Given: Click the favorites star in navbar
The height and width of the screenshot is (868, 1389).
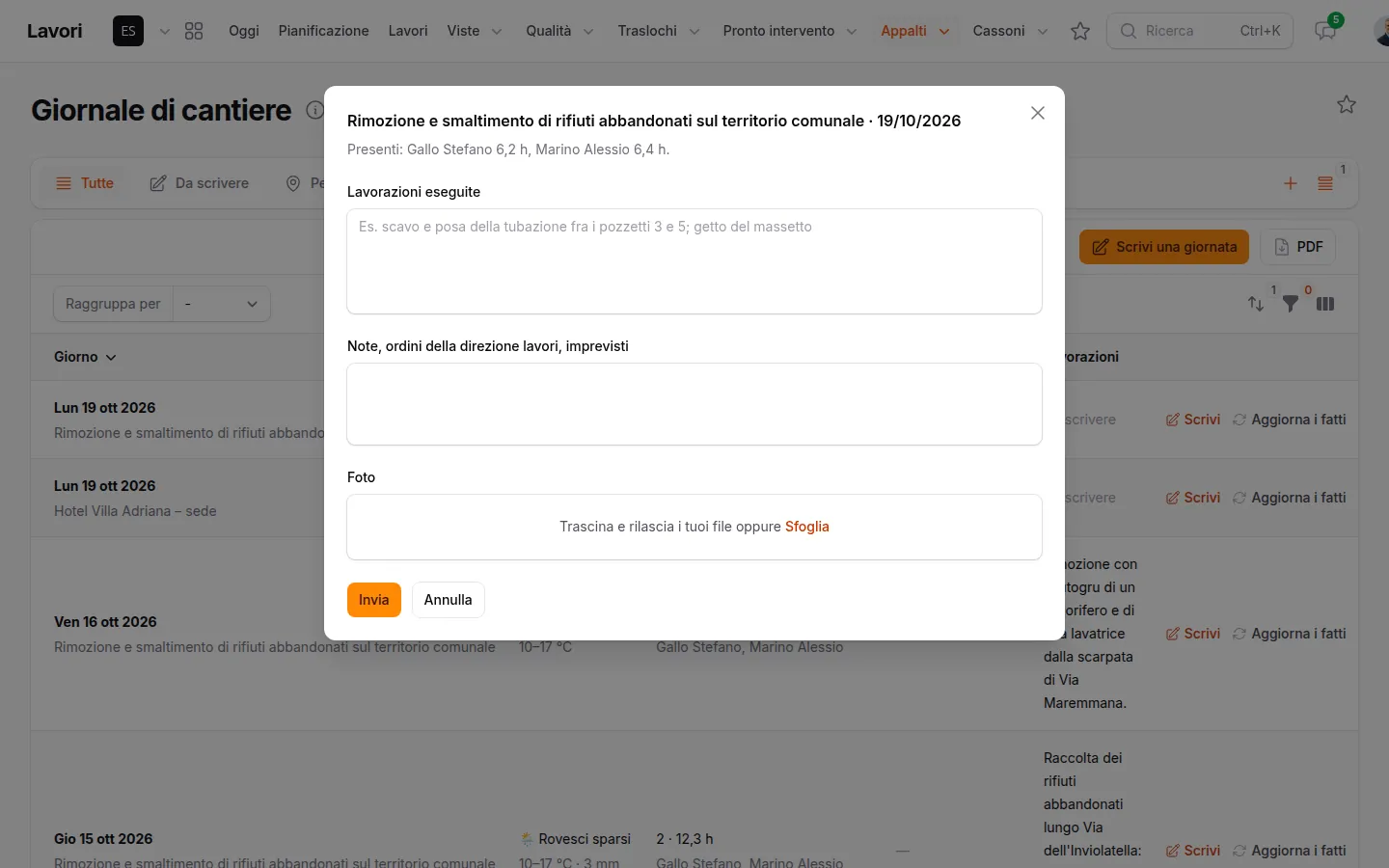Looking at the screenshot, I should (1080, 31).
